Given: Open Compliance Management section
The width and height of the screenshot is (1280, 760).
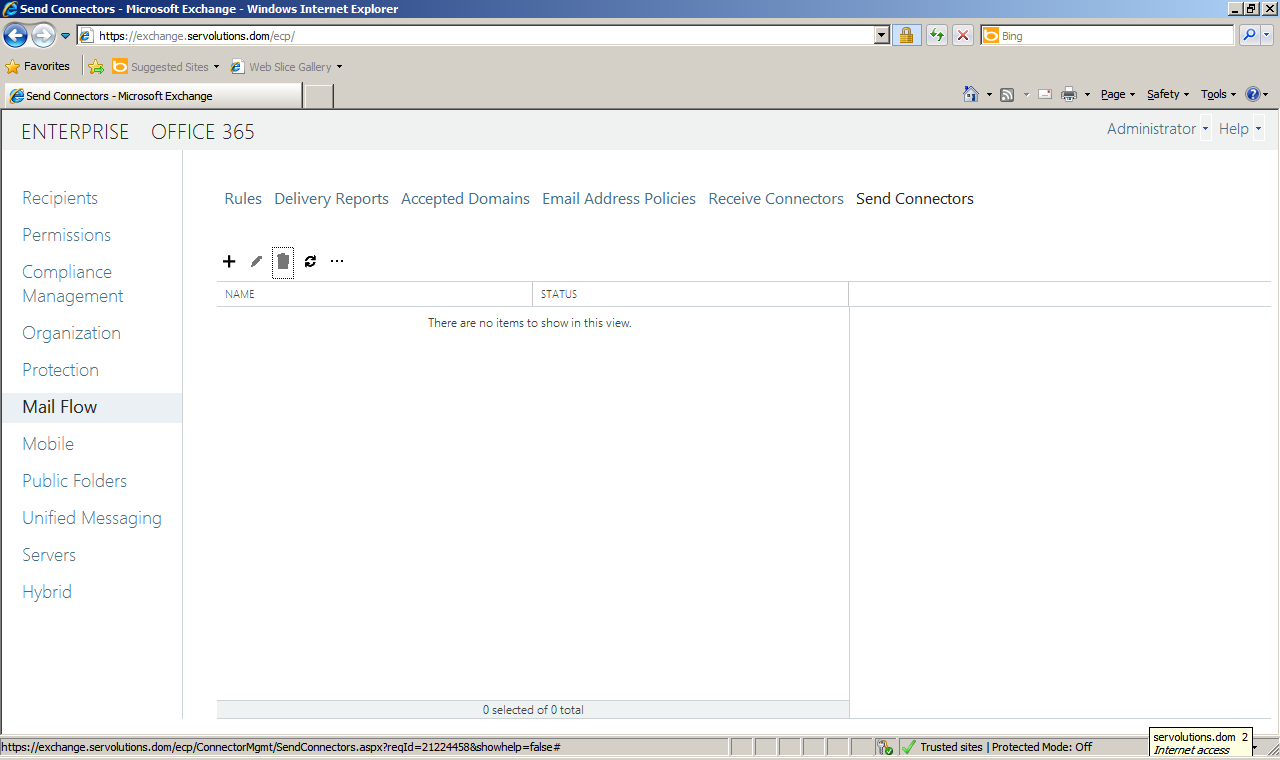Looking at the screenshot, I should (x=73, y=284).
